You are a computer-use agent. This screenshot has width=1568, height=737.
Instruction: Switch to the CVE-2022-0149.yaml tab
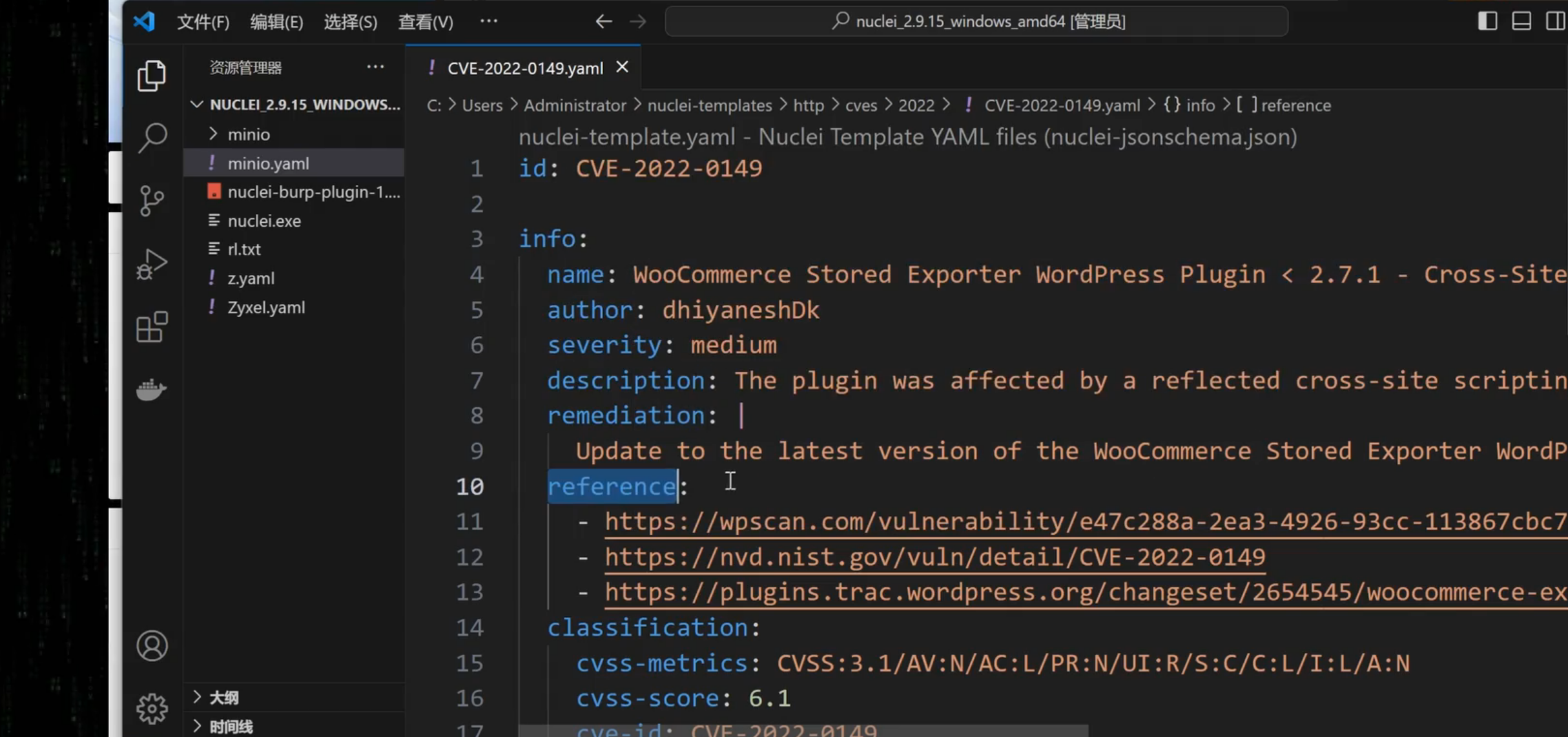pos(524,68)
